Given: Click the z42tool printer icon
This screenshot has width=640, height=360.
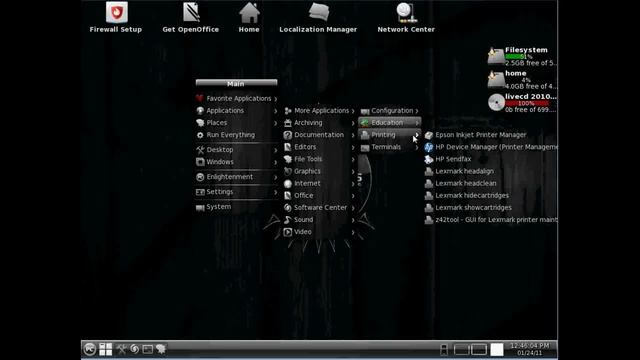Looking at the screenshot, I should pos(429,220).
